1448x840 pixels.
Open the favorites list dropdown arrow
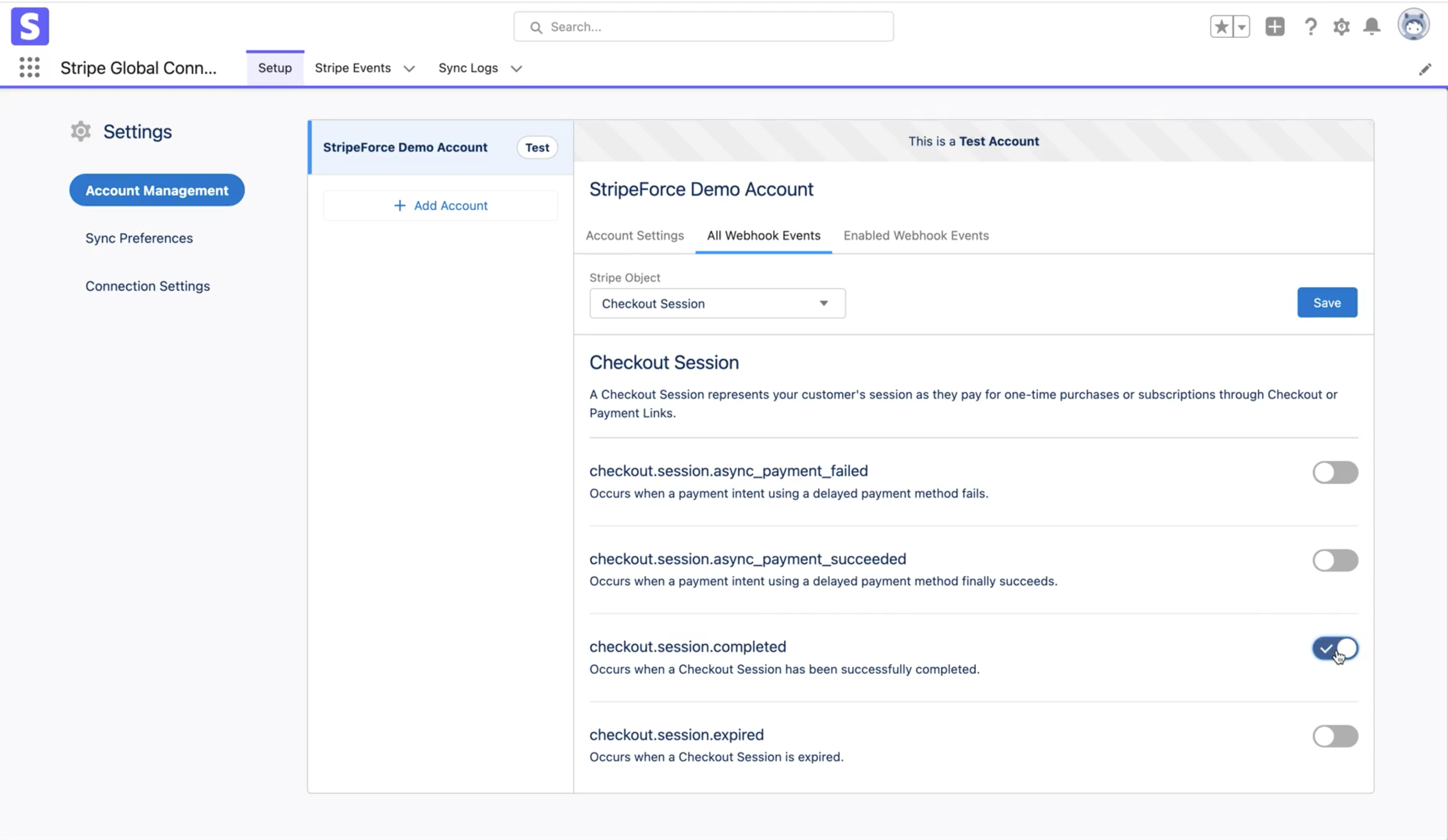point(1241,26)
